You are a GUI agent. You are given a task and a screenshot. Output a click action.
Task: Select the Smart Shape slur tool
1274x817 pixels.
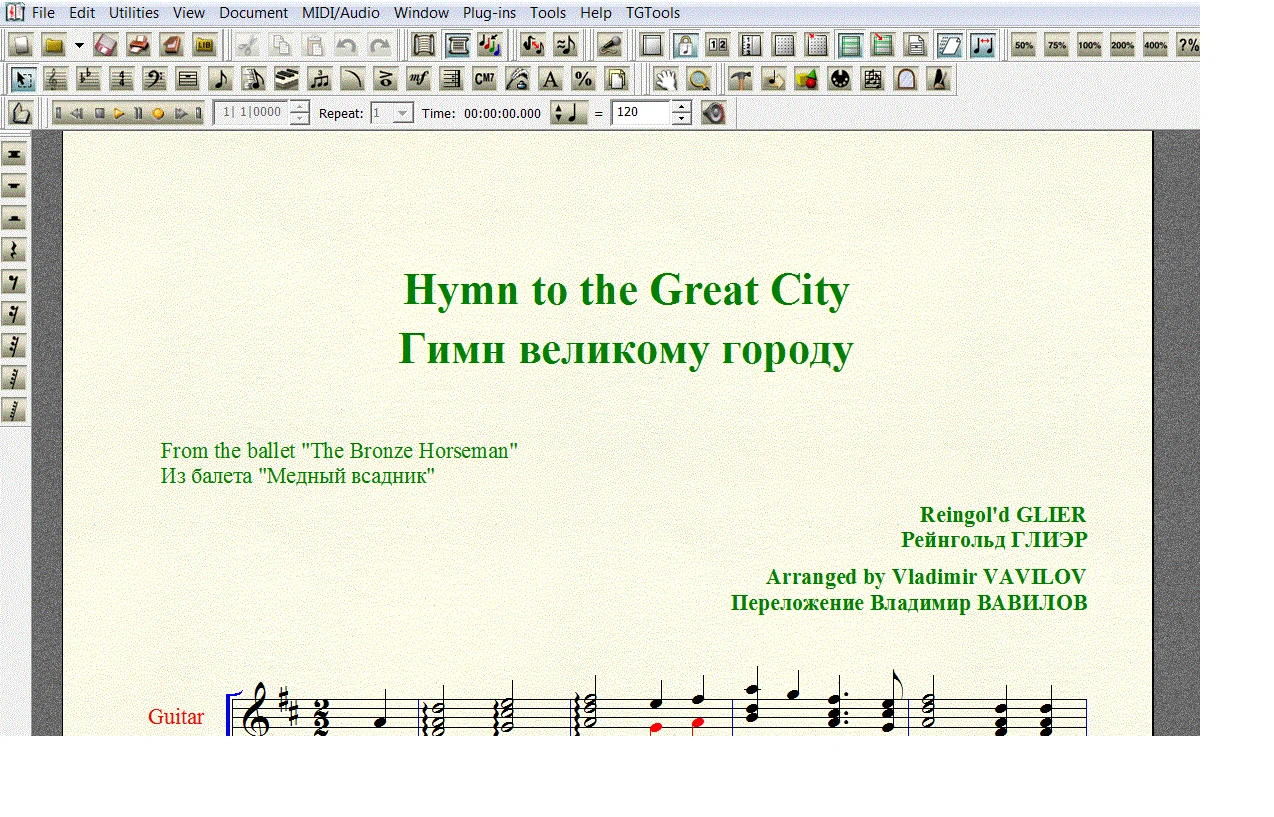353,79
